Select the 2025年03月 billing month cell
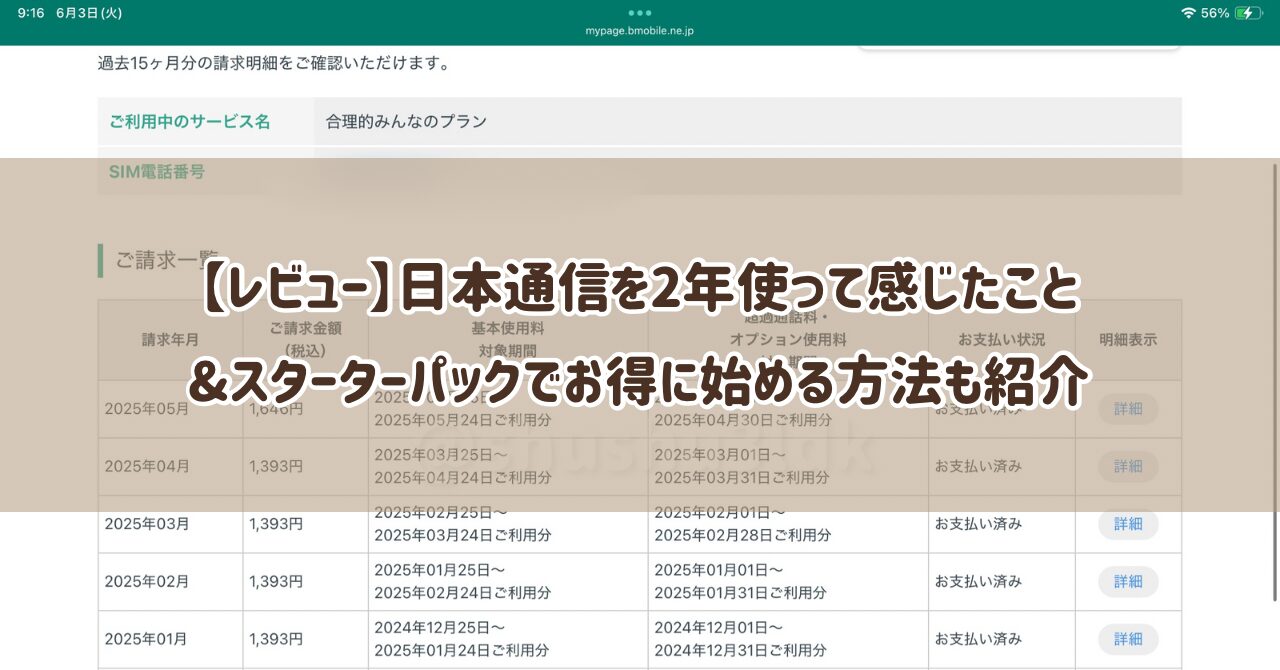The image size is (1280, 670). click(170, 524)
